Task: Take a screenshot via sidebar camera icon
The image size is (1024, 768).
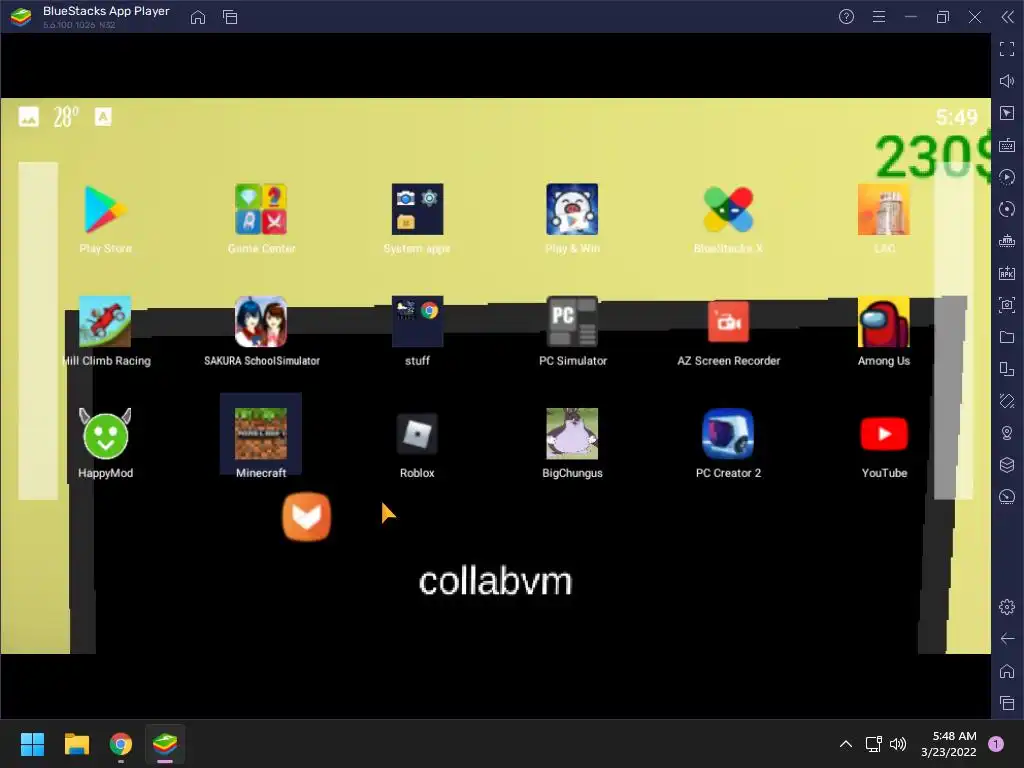Action: 1007,305
